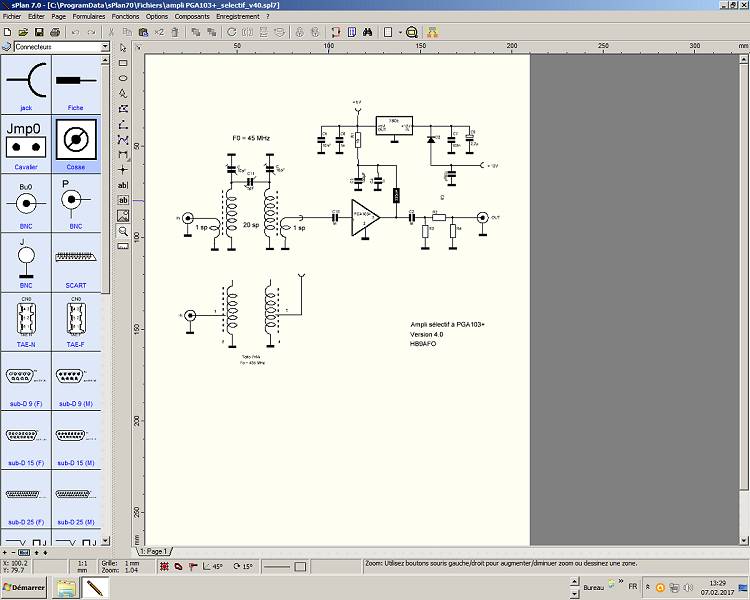Open the Composants menu

coord(192,17)
